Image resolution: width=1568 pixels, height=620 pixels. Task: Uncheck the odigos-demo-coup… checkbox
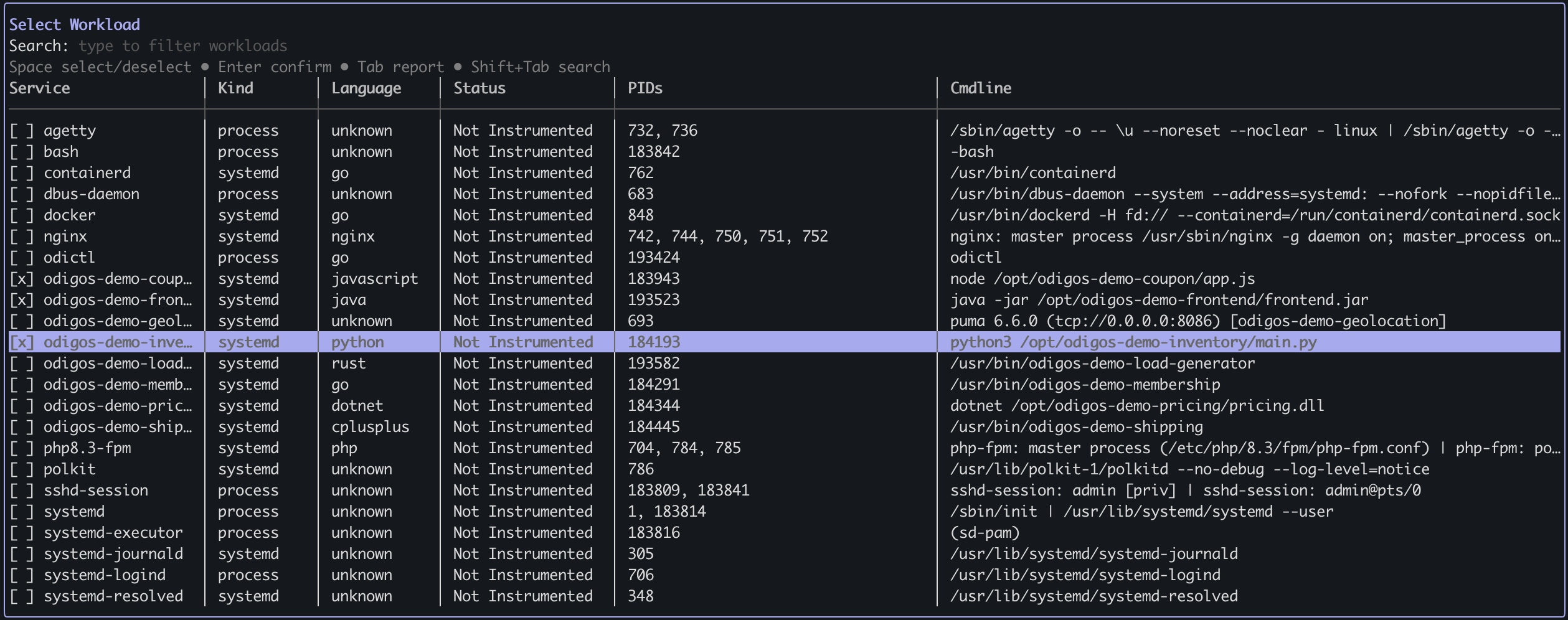[x=22, y=279]
